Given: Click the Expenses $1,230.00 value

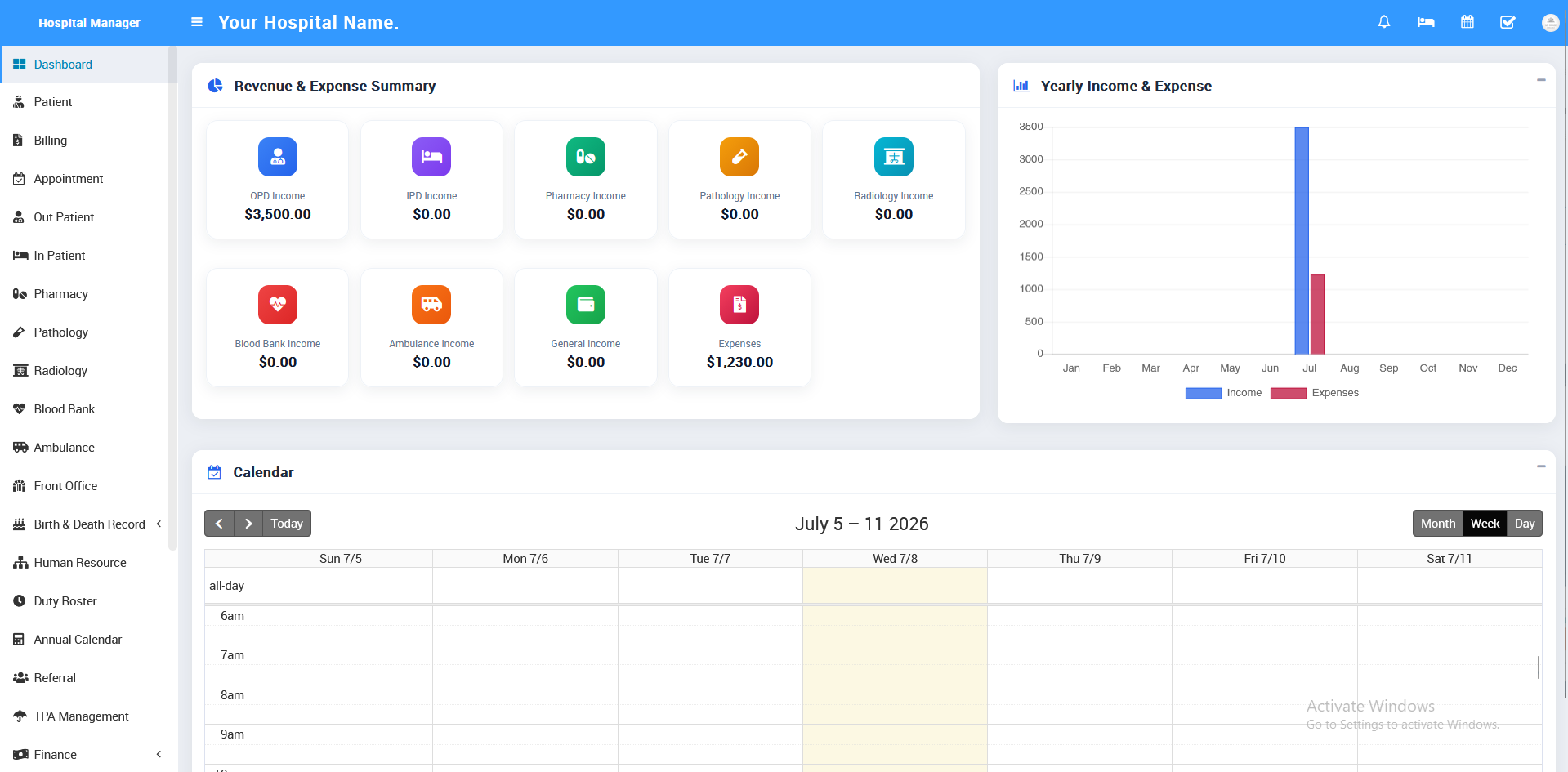Looking at the screenshot, I should click(739, 362).
